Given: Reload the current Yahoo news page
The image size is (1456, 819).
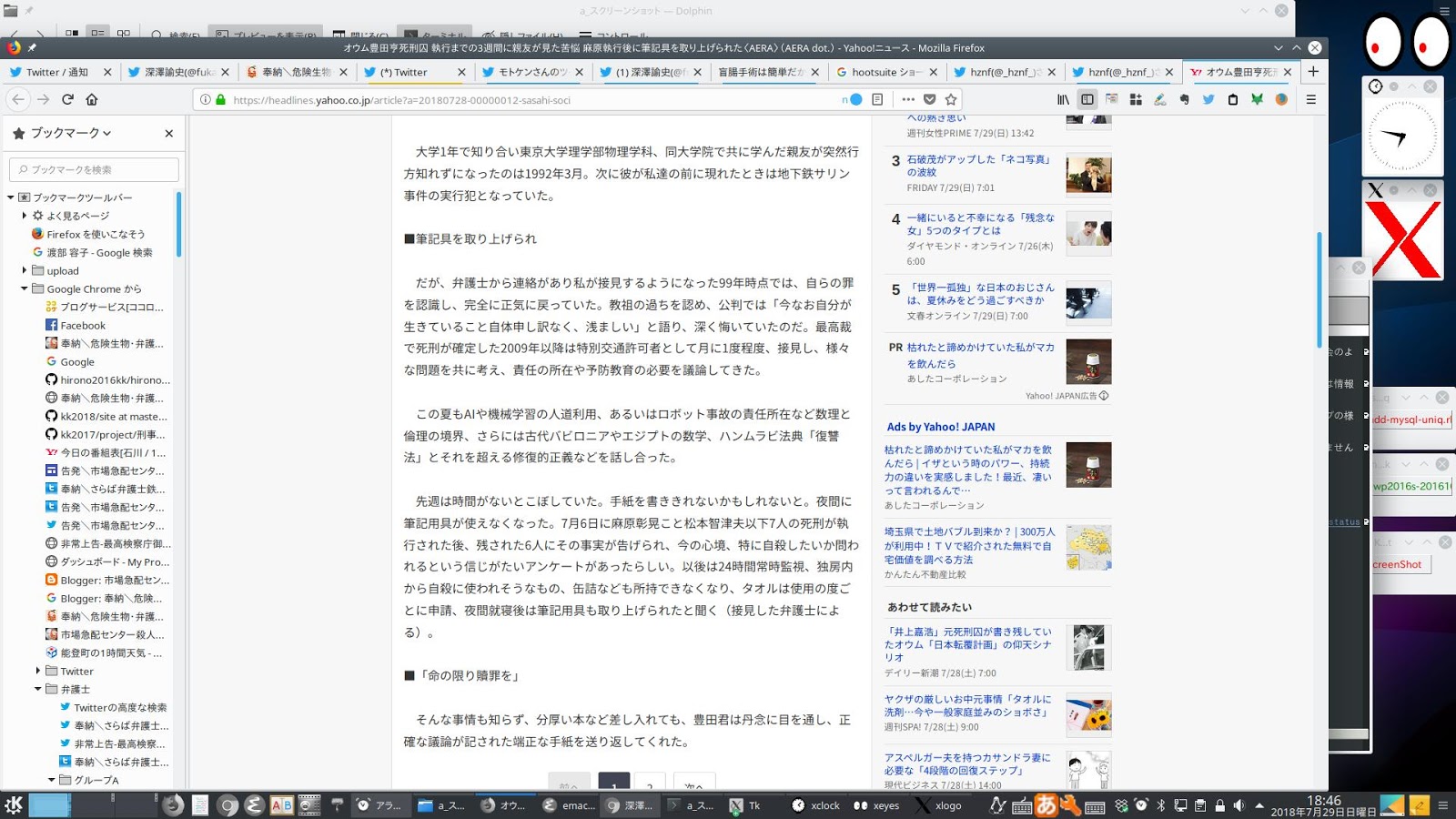Looking at the screenshot, I should 67,99.
